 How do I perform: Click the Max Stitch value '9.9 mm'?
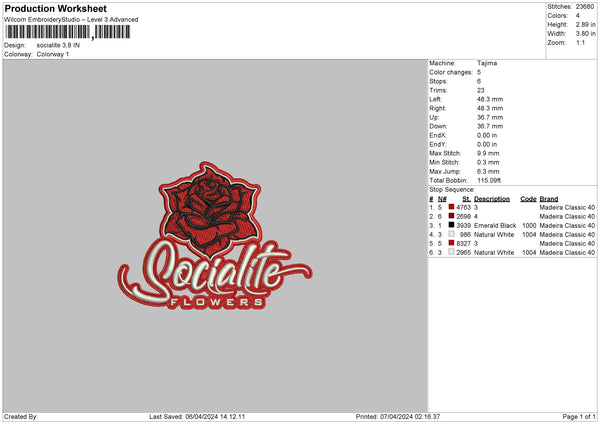pyautogui.click(x=488, y=153)
